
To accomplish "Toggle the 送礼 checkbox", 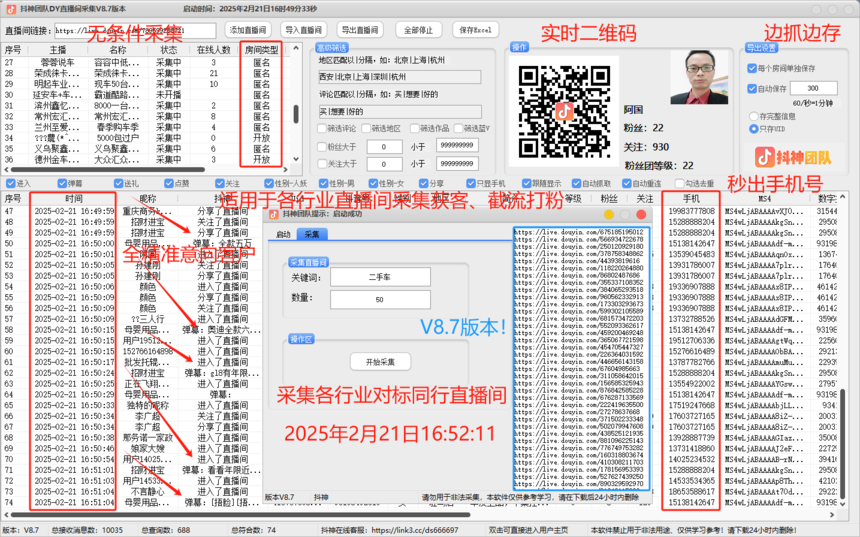I will (x=118, y=183).
